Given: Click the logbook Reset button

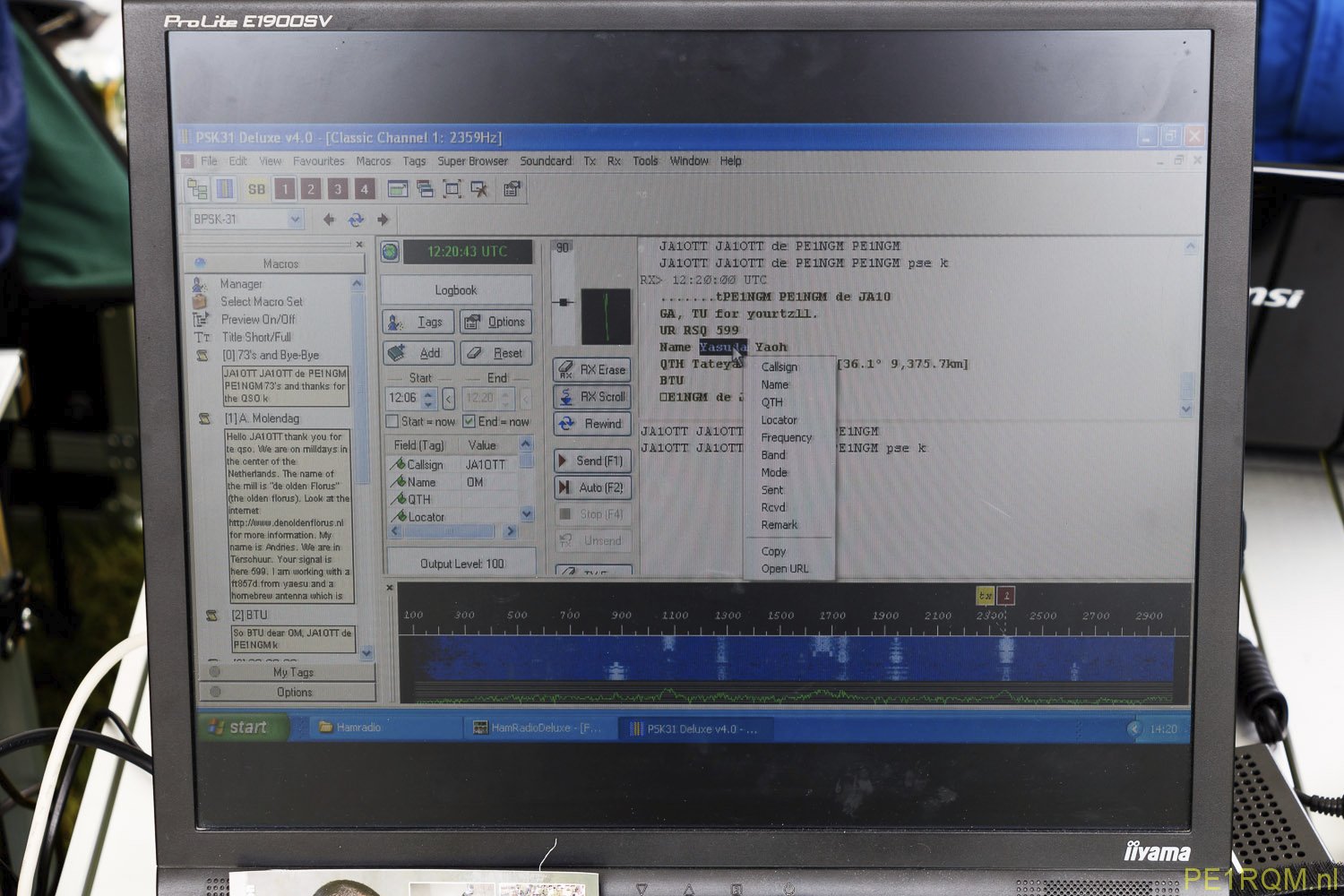Looking at the screenshot, I should [x=495, y=353].
